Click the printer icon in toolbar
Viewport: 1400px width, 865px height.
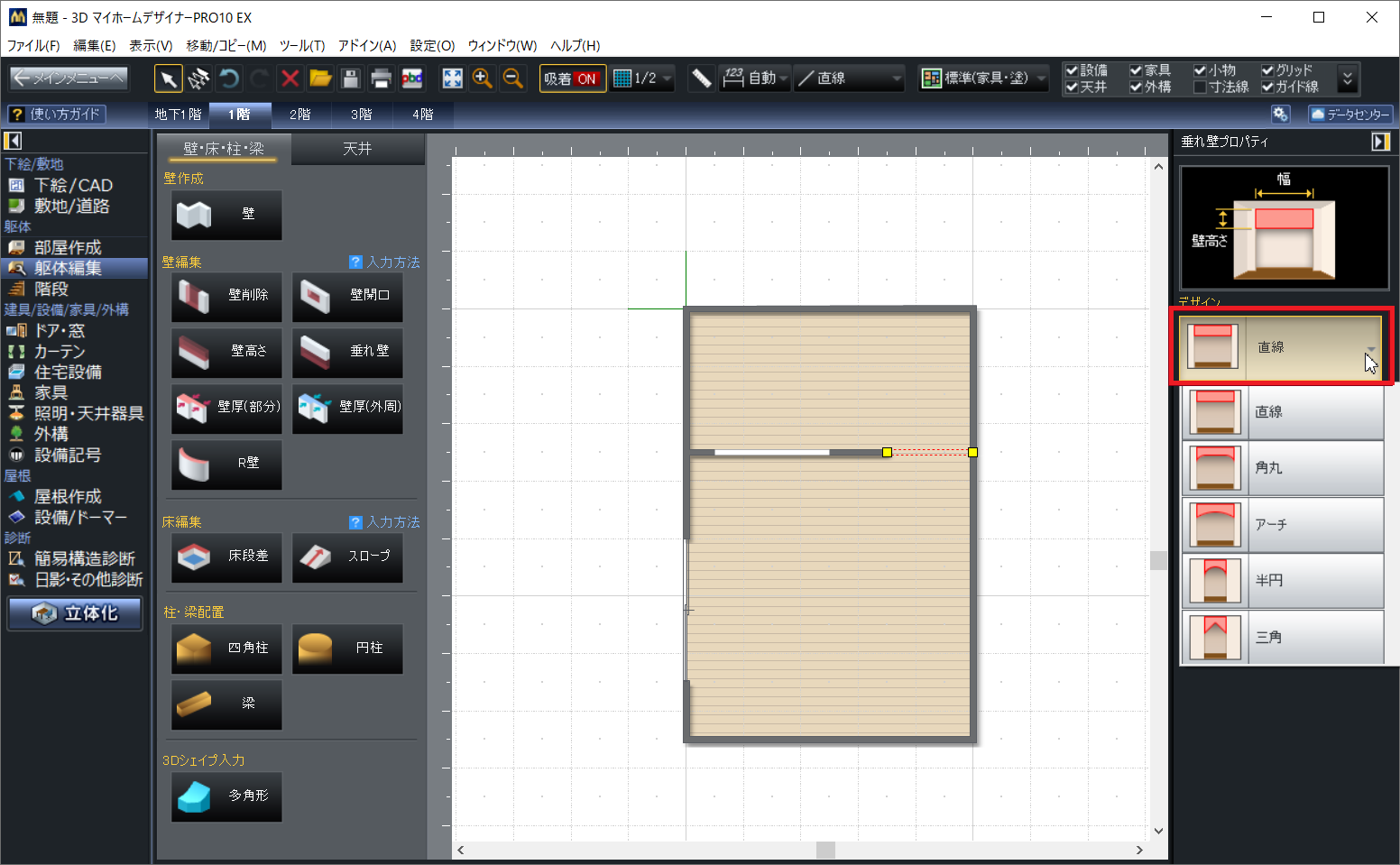pos(381,78)
